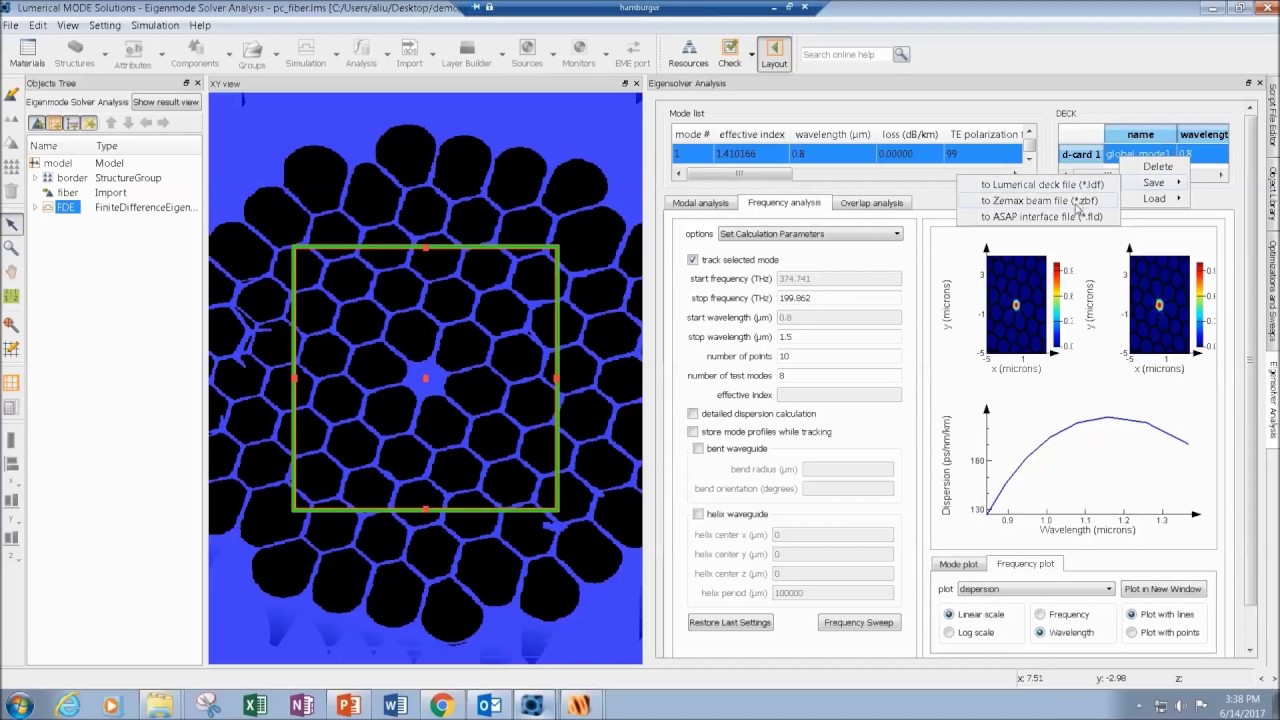Open dropdown arrow next to Sources

pyautogui.click(x=552, y=55)
